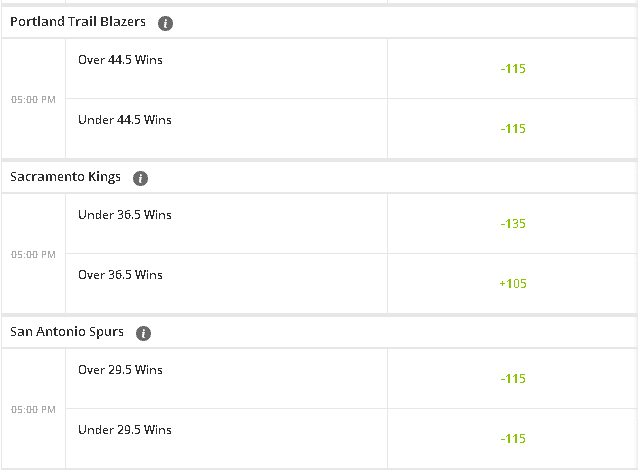Select Spurs Under 29.5 Wins -115 odds
The height and width of the screenshot is (470, 638).
[x=513, y=439]
